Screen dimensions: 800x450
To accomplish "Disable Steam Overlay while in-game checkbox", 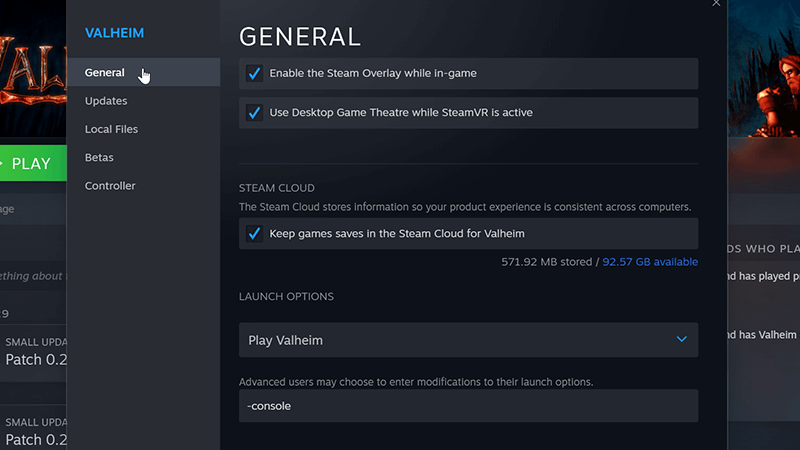I will [x=254, y=73].
